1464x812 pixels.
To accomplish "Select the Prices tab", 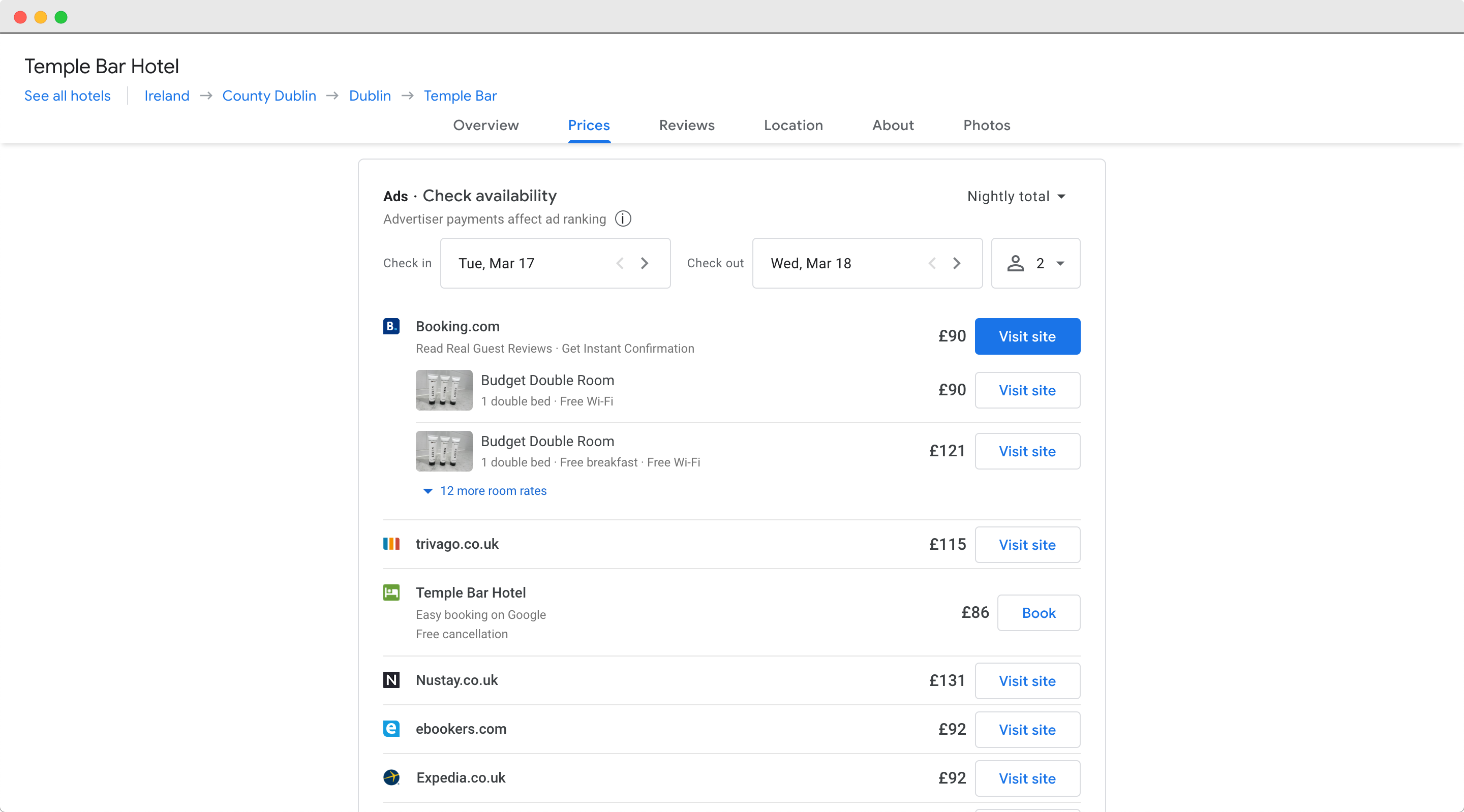I will (589, 125).
